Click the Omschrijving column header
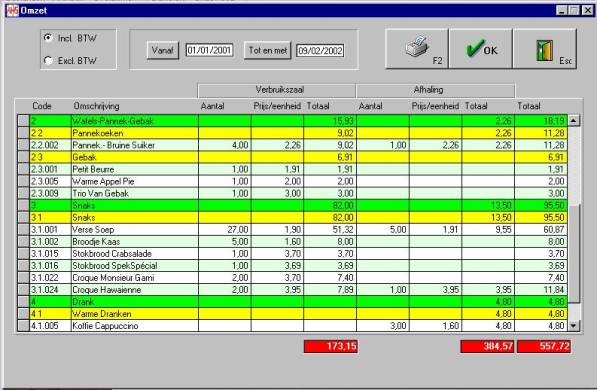The height and width of the screenshot is (390, 597). coord(96,106)
